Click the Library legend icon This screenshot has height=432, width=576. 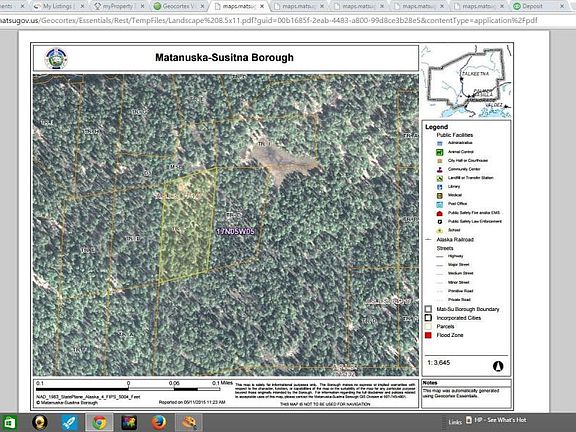click(439, 187)
